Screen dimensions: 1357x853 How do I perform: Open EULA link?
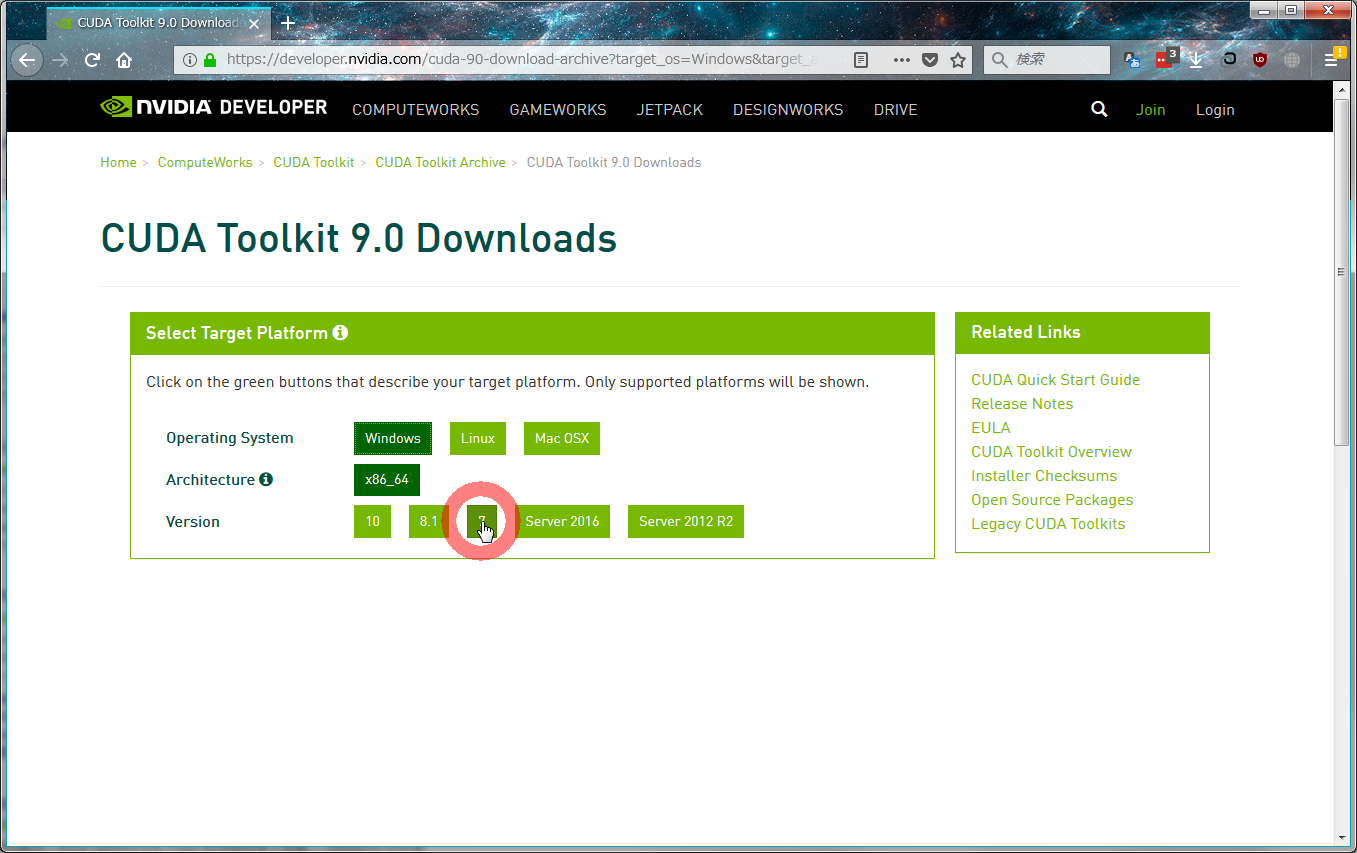991,428
